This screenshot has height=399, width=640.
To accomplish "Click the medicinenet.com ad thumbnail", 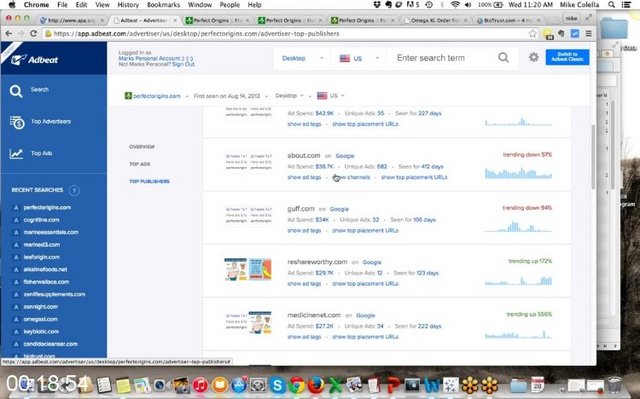I will pyautogui.click(x=248, y=322).
